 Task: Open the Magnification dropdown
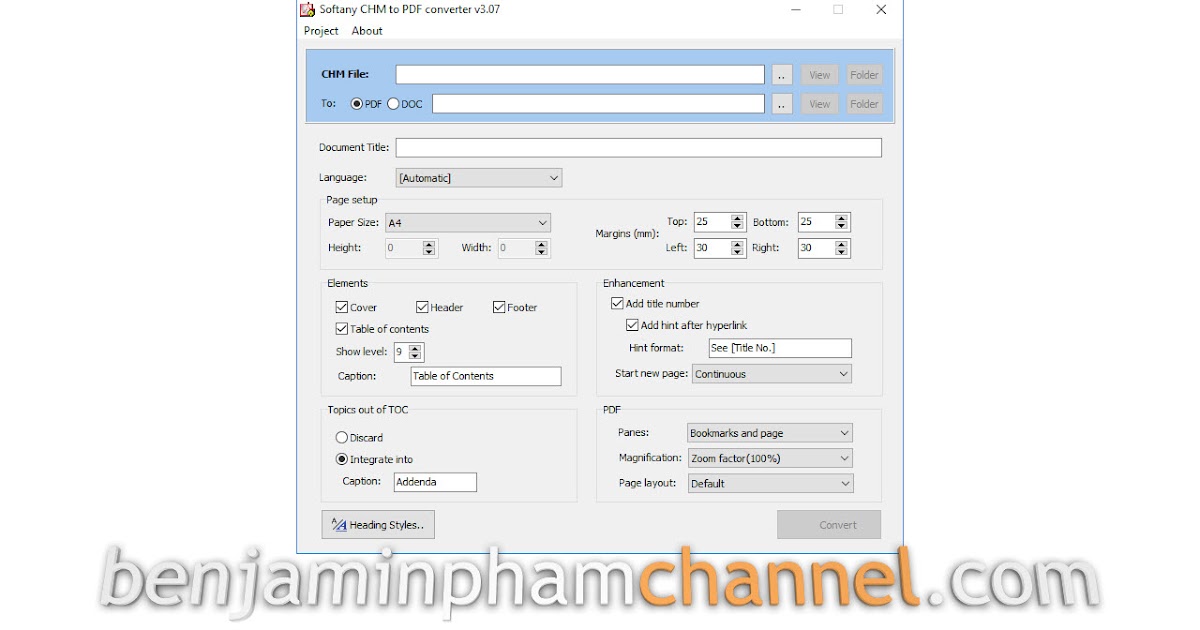pos(770,458)
